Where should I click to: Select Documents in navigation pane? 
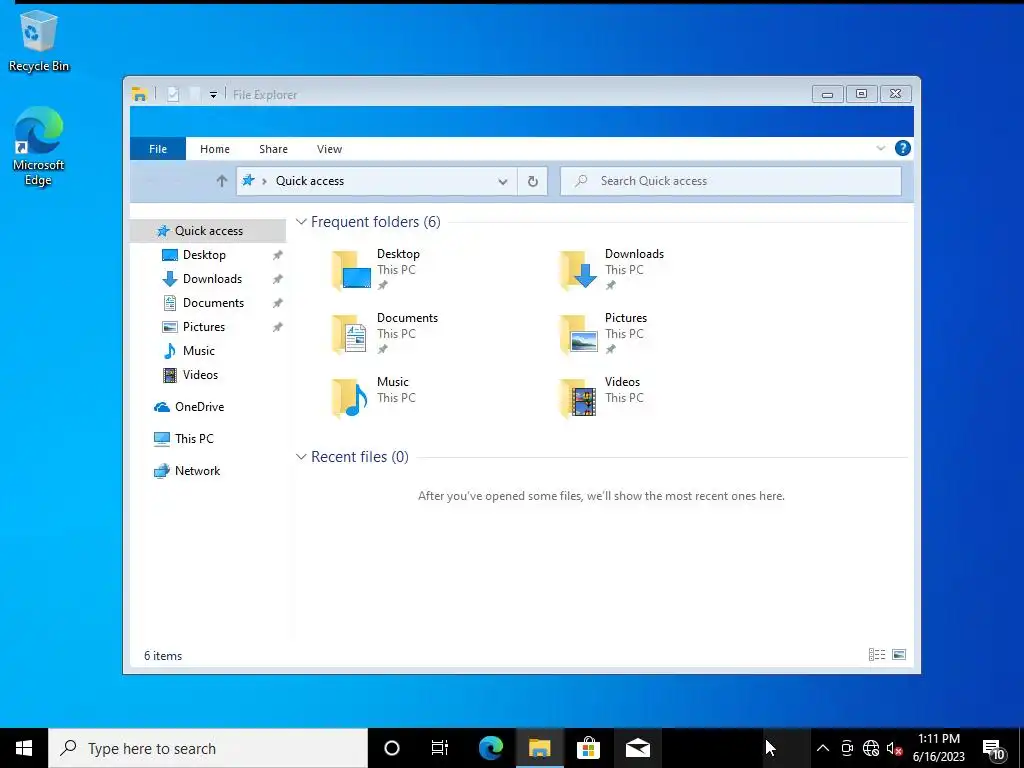pos(213,303)
